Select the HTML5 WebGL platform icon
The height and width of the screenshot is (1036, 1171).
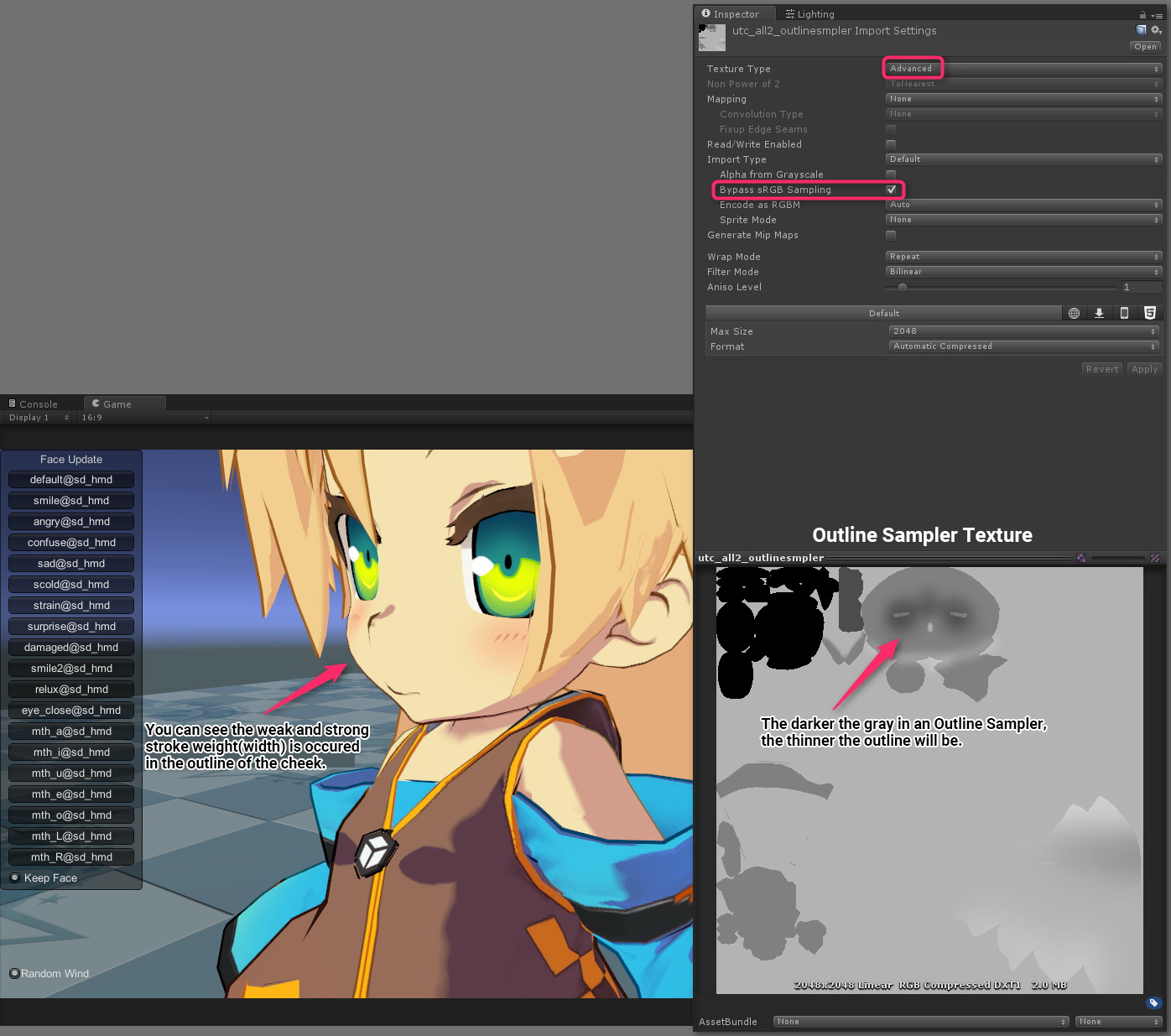1150,313
